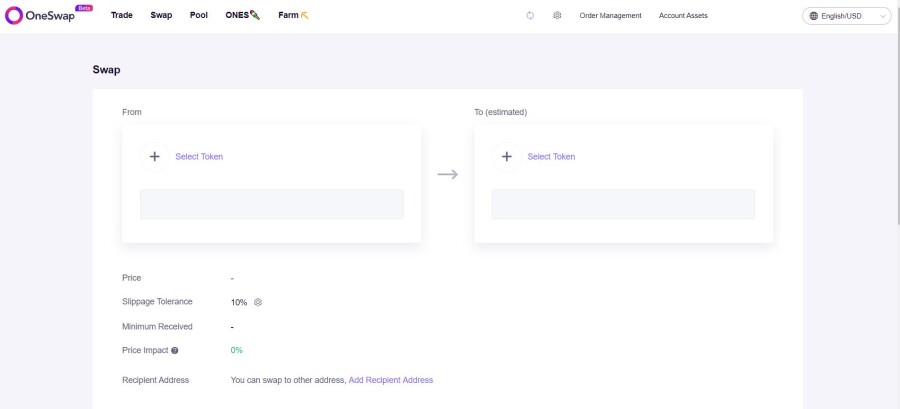Viewport: 900px width, 409px height.
Task: Open Account Assets page
Action: [x=683, y=15]
